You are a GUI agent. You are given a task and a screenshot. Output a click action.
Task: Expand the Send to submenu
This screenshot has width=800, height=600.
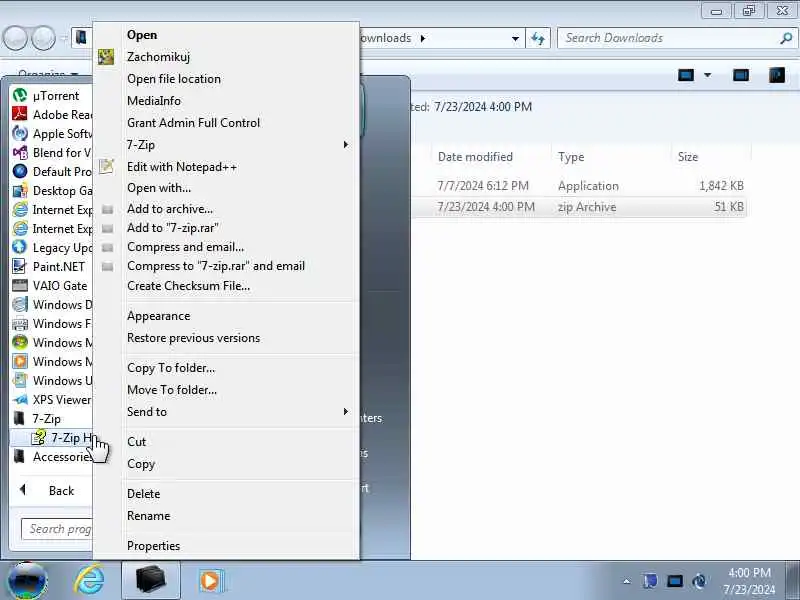coord(346,411)
